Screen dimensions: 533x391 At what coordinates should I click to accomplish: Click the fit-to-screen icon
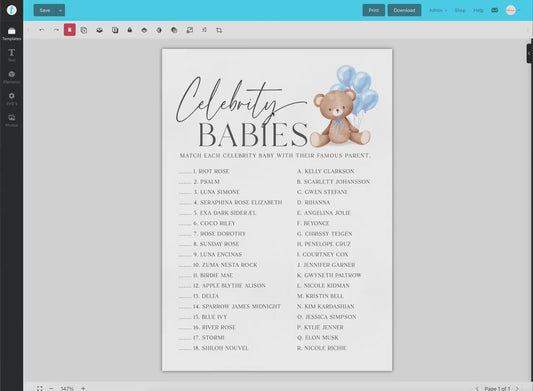[40, 388]
